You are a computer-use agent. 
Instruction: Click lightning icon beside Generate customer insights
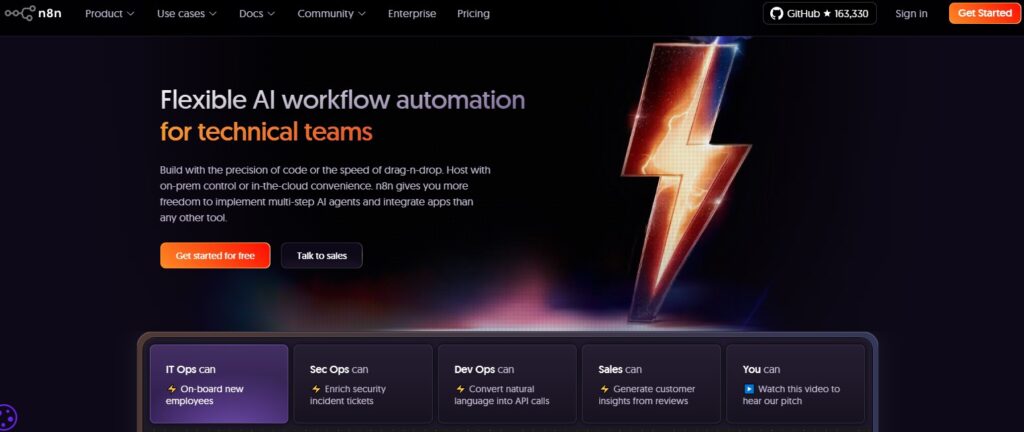click(x=604, y=389)
